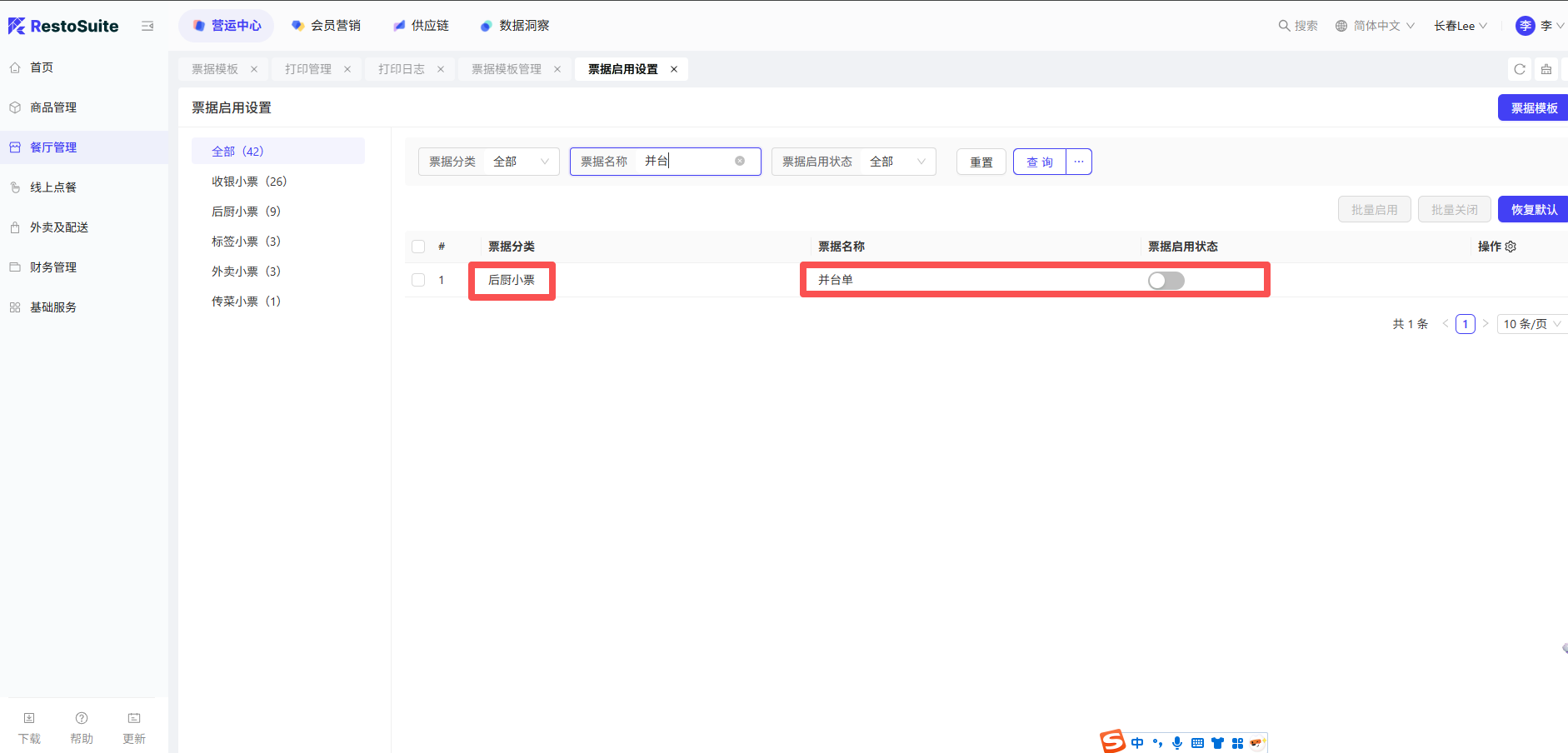Select 收银小票 (26) category
This screenshot has height=753, width=1568.
coord(248,182)
